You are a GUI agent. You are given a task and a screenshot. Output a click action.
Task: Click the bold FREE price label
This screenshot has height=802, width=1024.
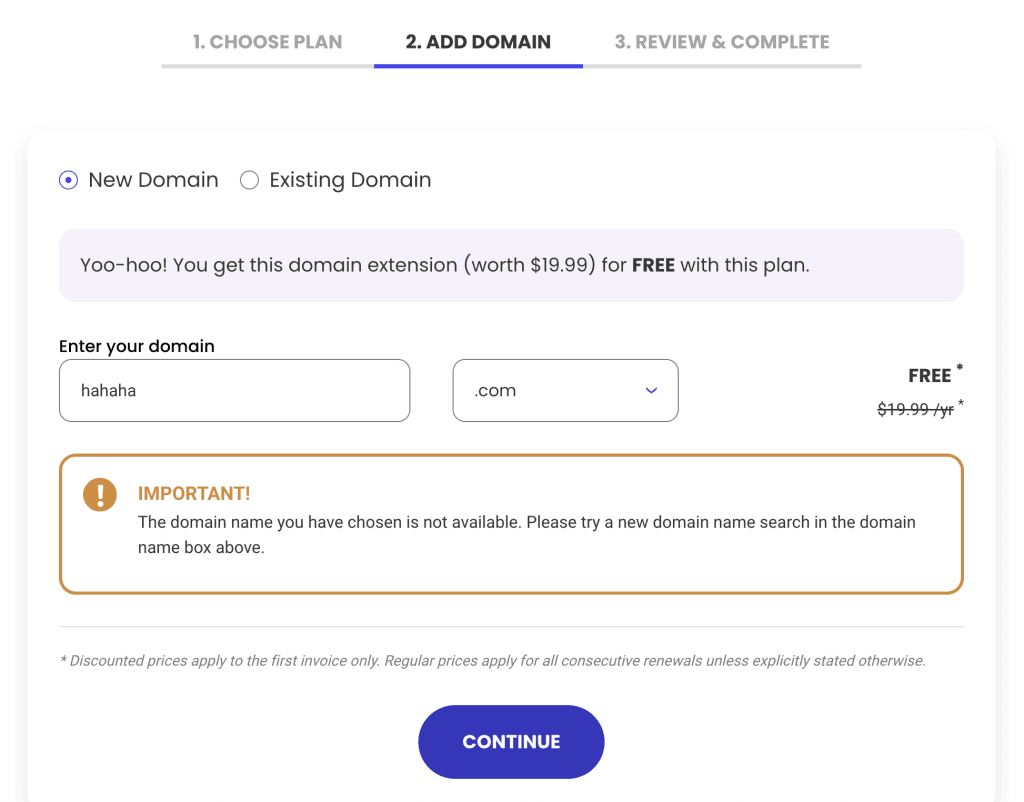[x=929, y=376]
